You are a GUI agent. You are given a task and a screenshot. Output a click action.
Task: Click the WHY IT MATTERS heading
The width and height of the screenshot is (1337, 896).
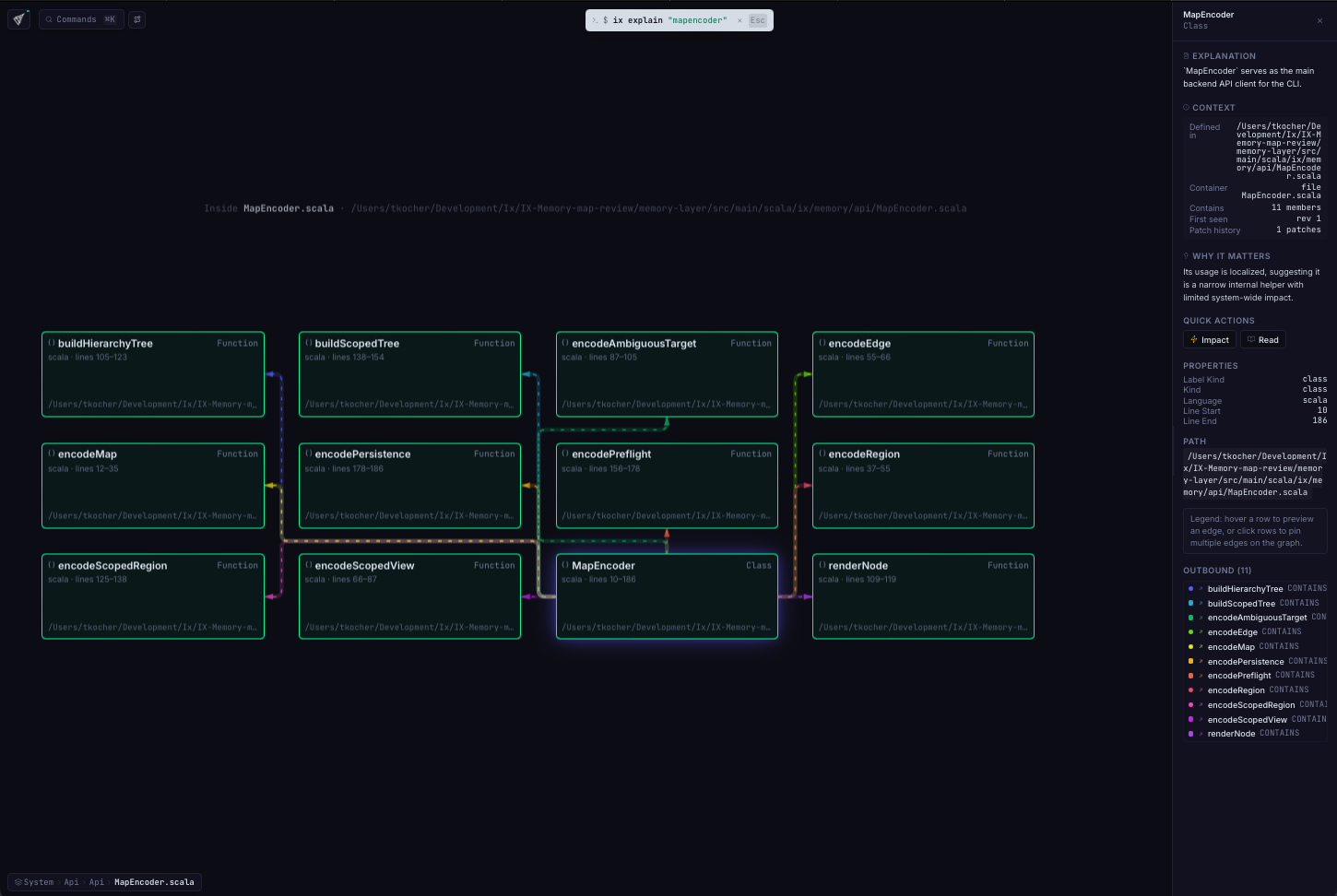point(1231,256)
